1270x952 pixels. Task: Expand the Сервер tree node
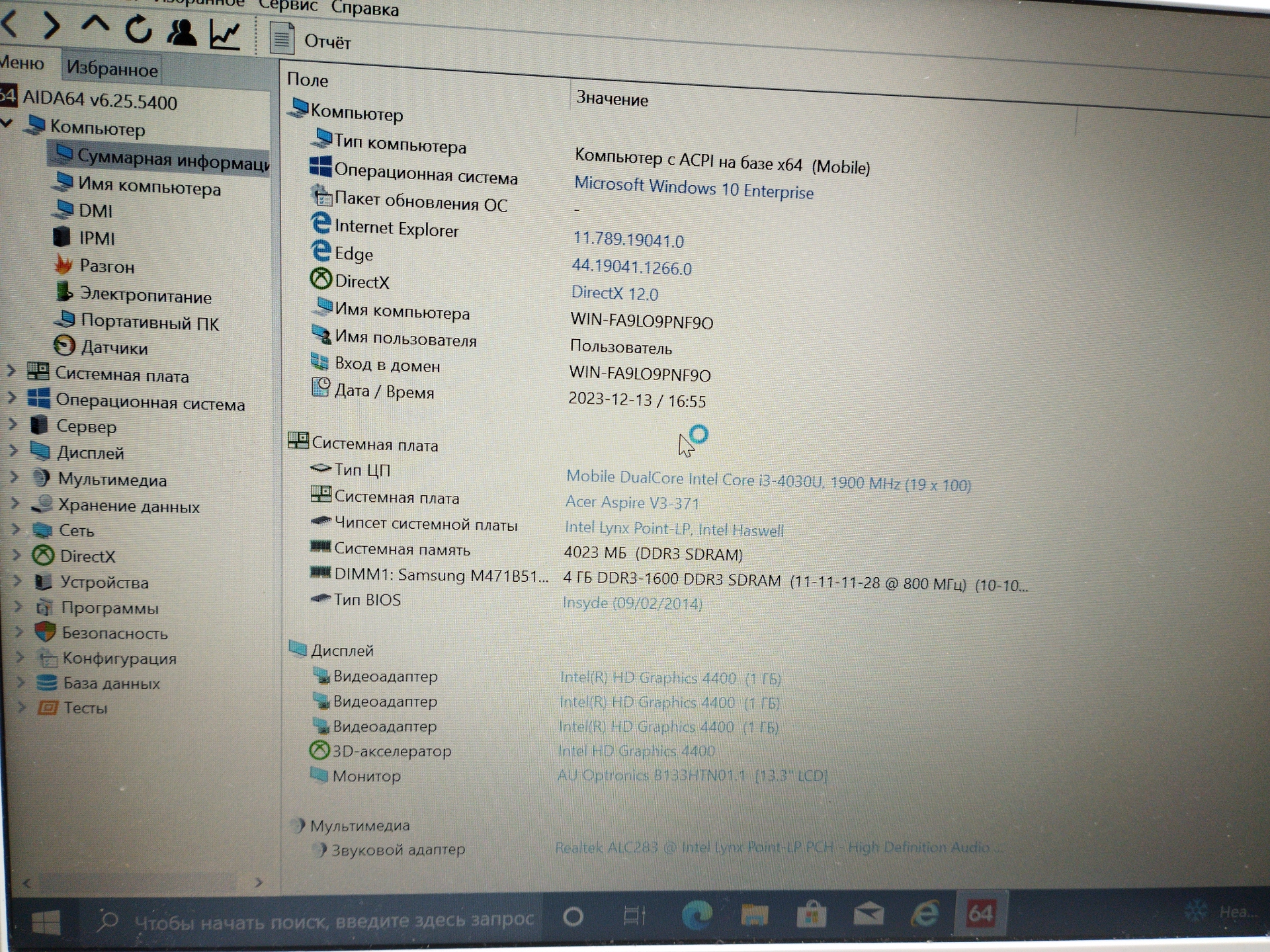tap(12, 424)
